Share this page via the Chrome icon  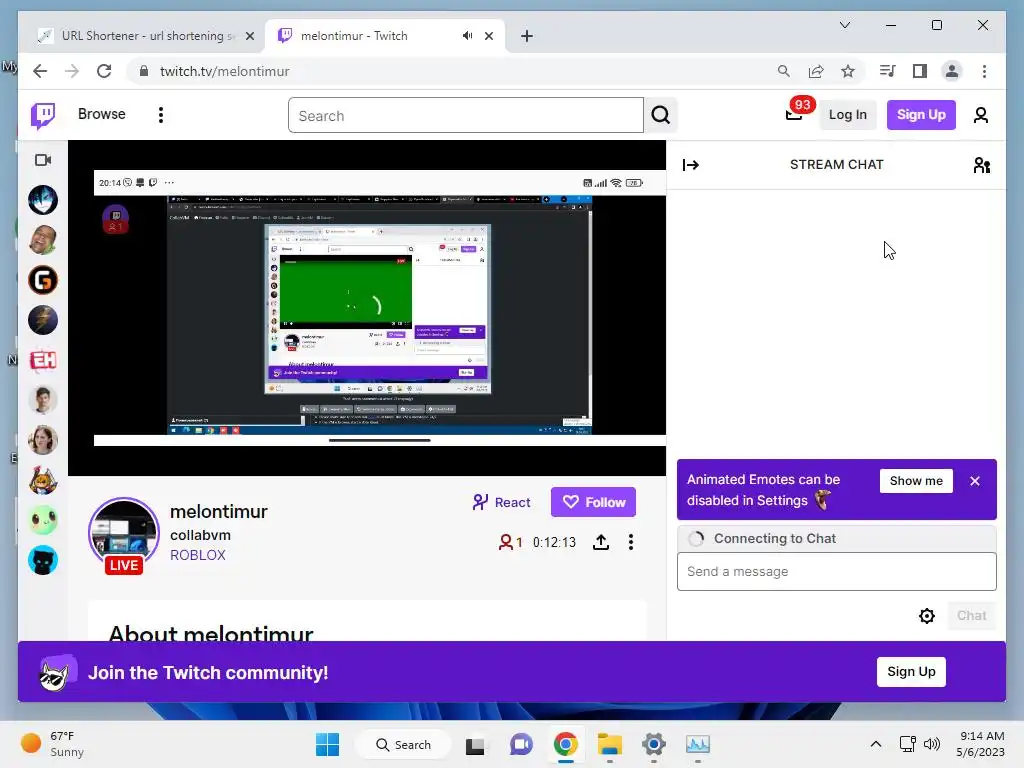(816, 71)
